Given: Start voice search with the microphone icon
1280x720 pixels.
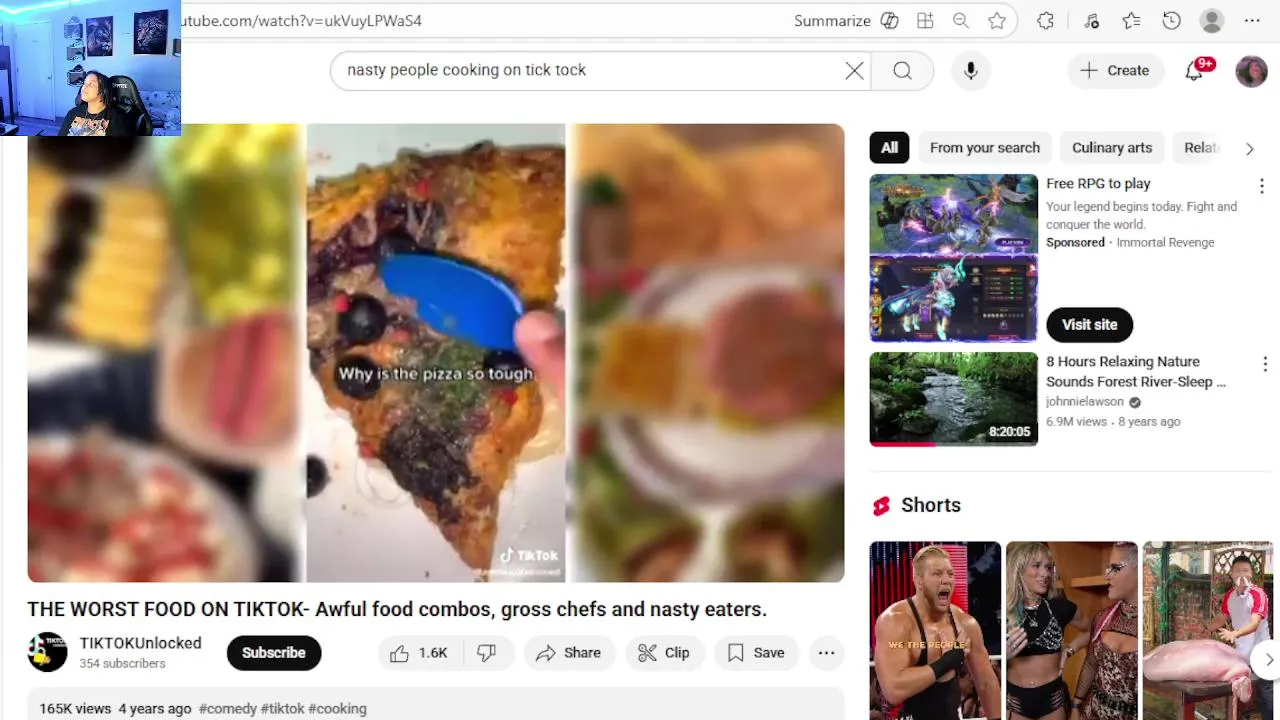Looking at the screenshot, I should pos(970,70).
